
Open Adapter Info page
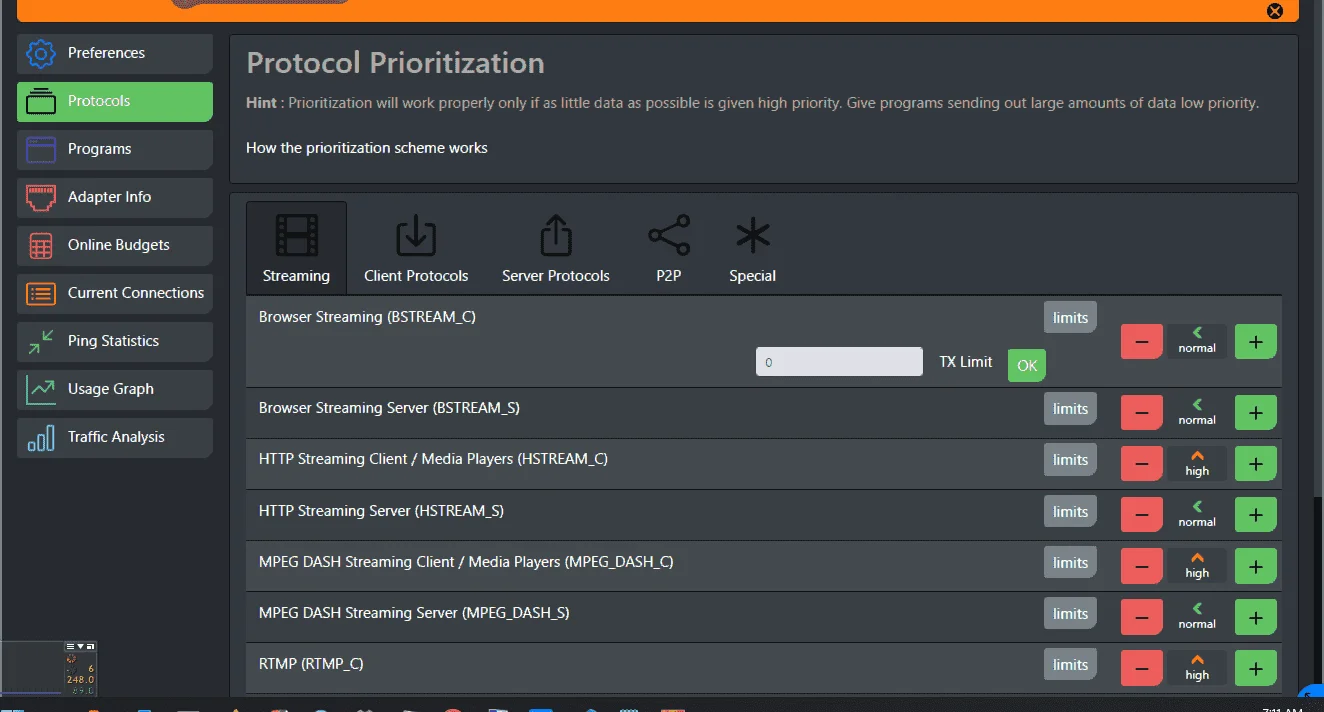tap(115, 197)
